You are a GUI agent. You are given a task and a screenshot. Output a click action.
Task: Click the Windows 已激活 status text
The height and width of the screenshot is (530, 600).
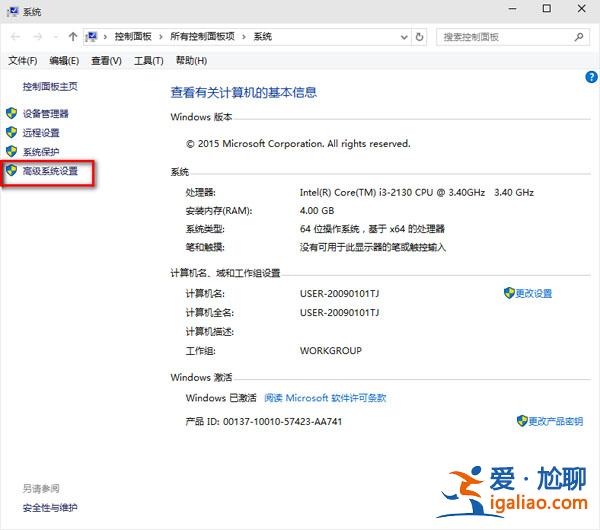coord(221,398)
